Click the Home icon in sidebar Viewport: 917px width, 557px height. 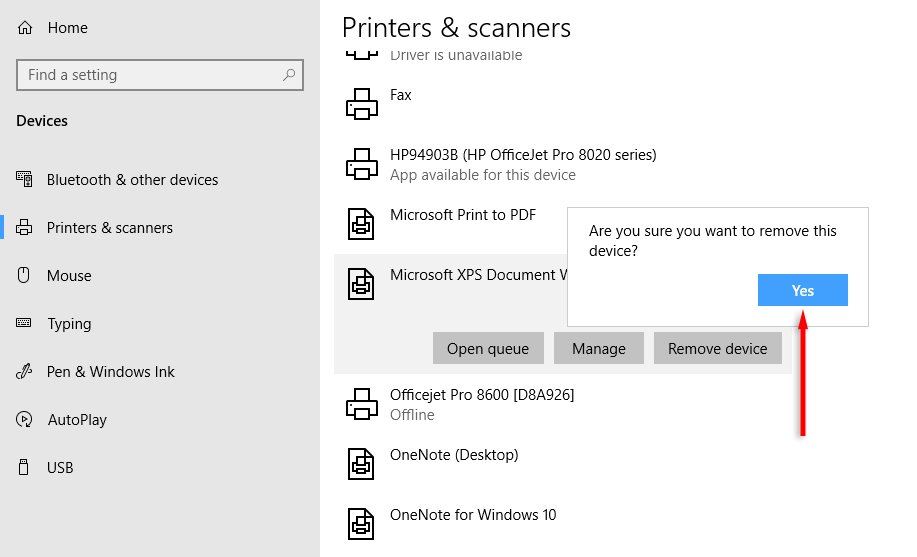click(26, 28)
